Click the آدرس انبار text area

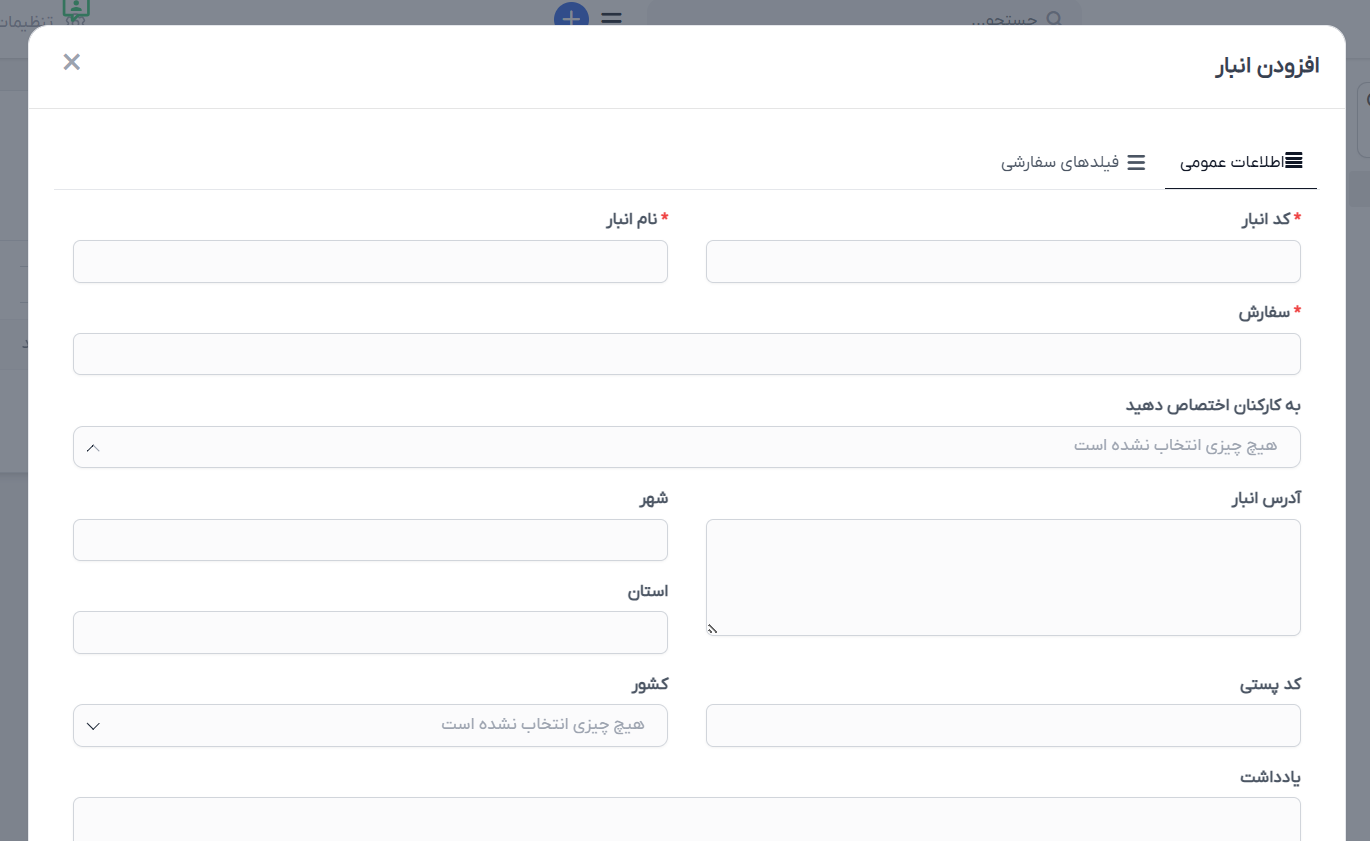(1003, 577)
